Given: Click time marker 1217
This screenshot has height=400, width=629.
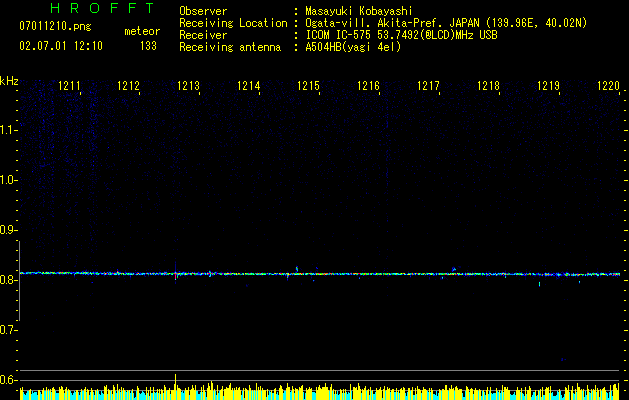Looking at the screenshot, I should pyautogui.click(x=428, y=86).
